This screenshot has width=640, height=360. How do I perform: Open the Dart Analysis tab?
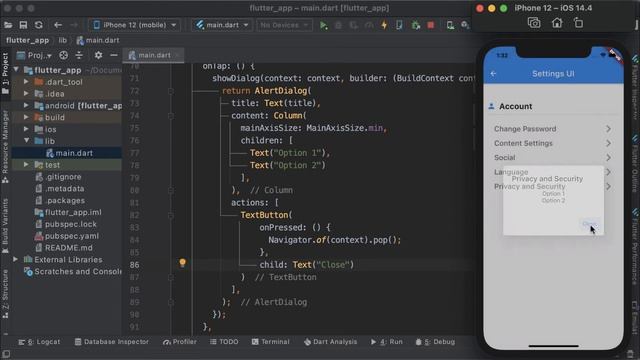[x=330, y=342]
